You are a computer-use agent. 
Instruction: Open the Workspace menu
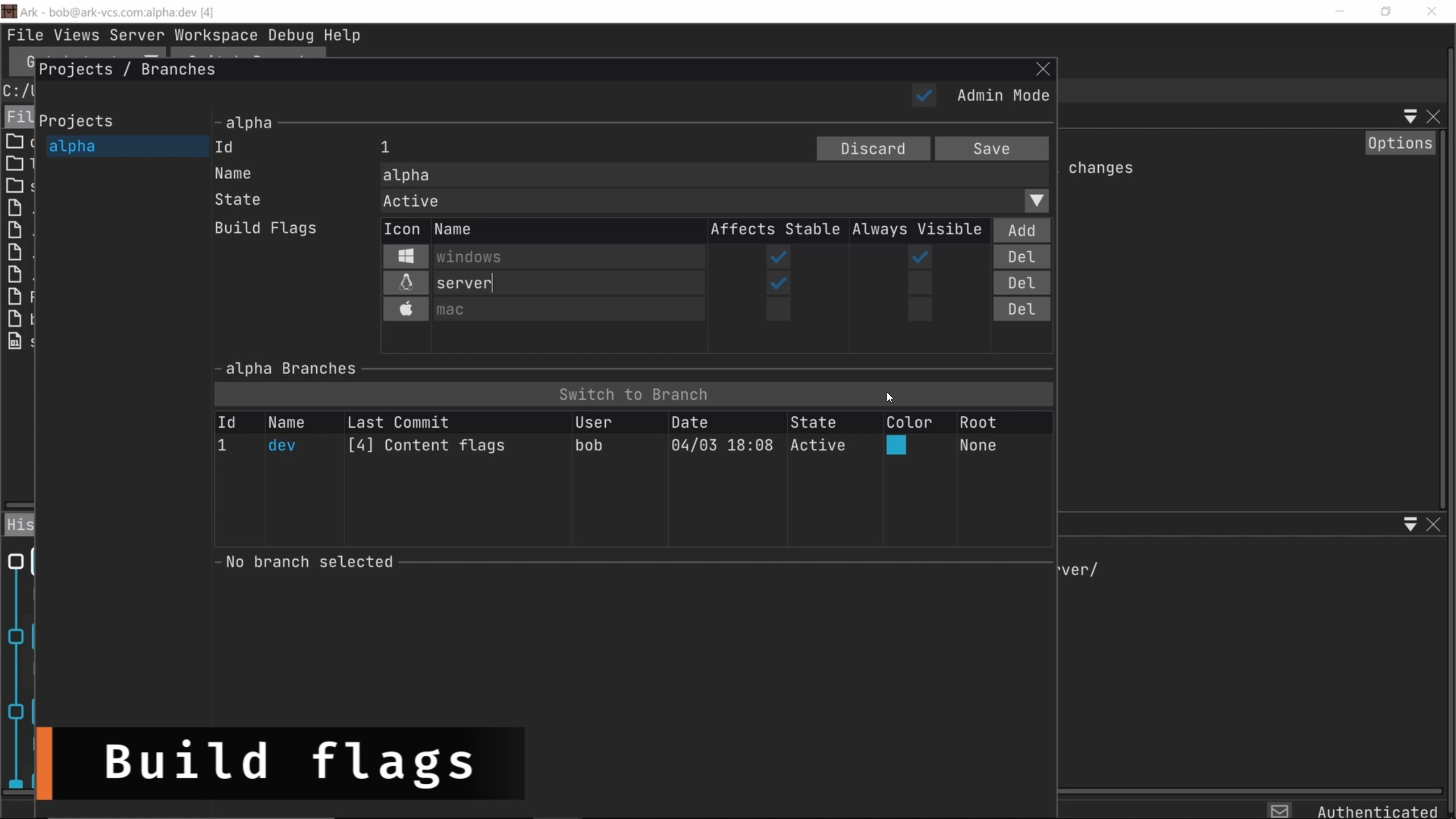pos(216,35)
